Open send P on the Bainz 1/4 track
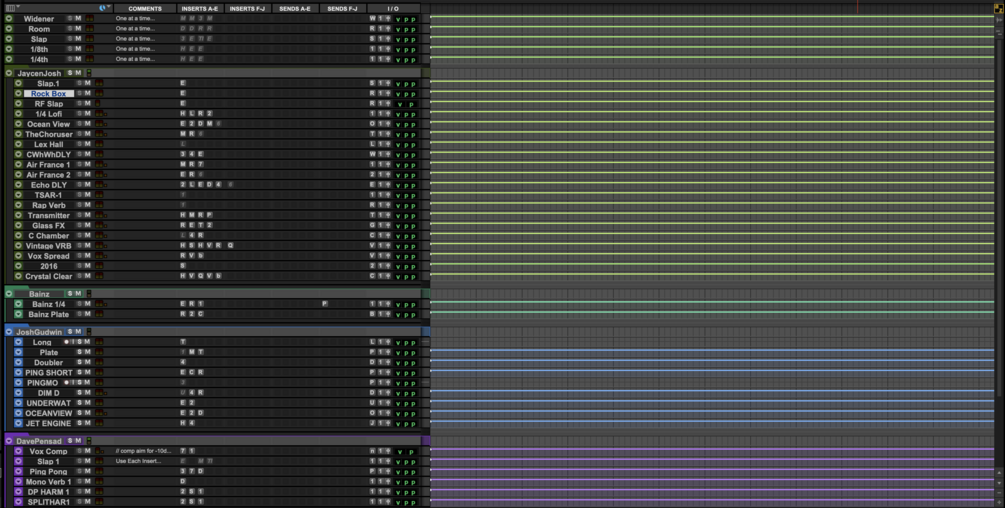1005x508 pixels. [325, 304]
